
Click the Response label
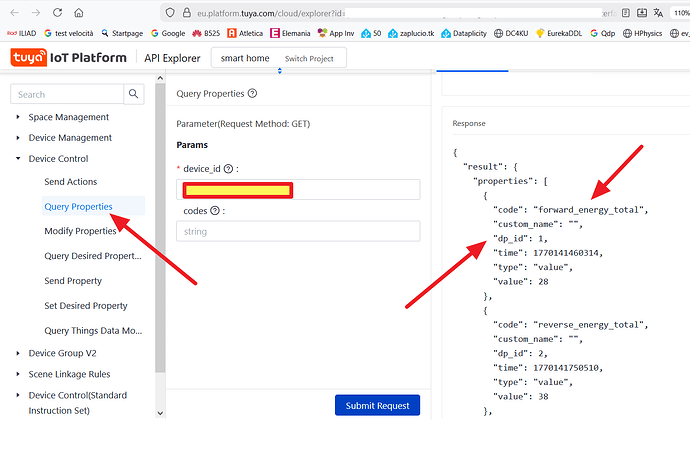(469, 123)
